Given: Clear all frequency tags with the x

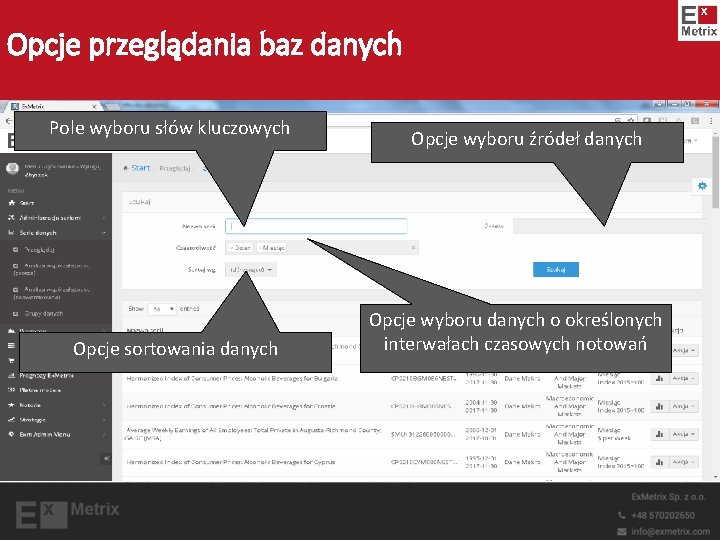Looking at the screenshot, I should click(413, 248).
